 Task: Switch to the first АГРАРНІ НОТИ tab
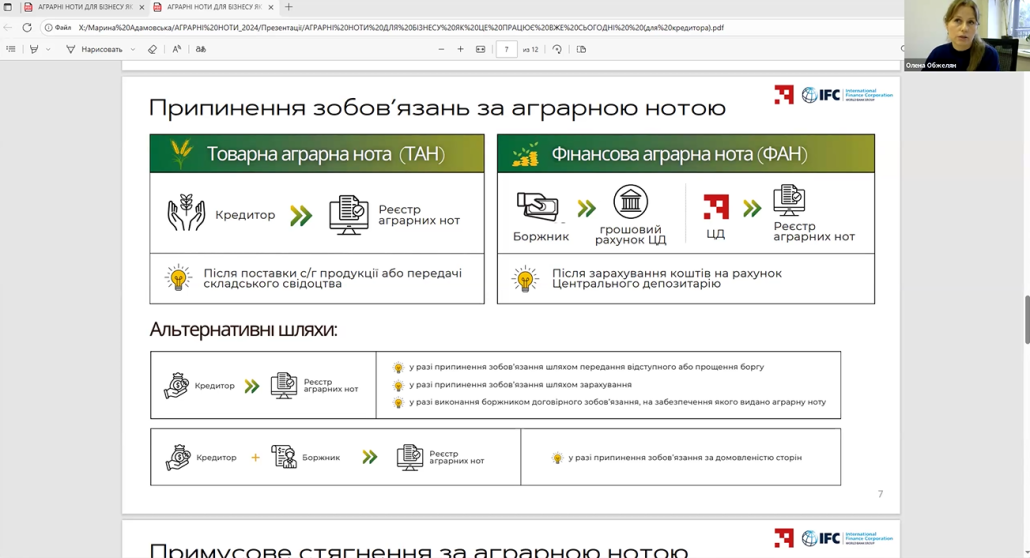click(78, 7)
